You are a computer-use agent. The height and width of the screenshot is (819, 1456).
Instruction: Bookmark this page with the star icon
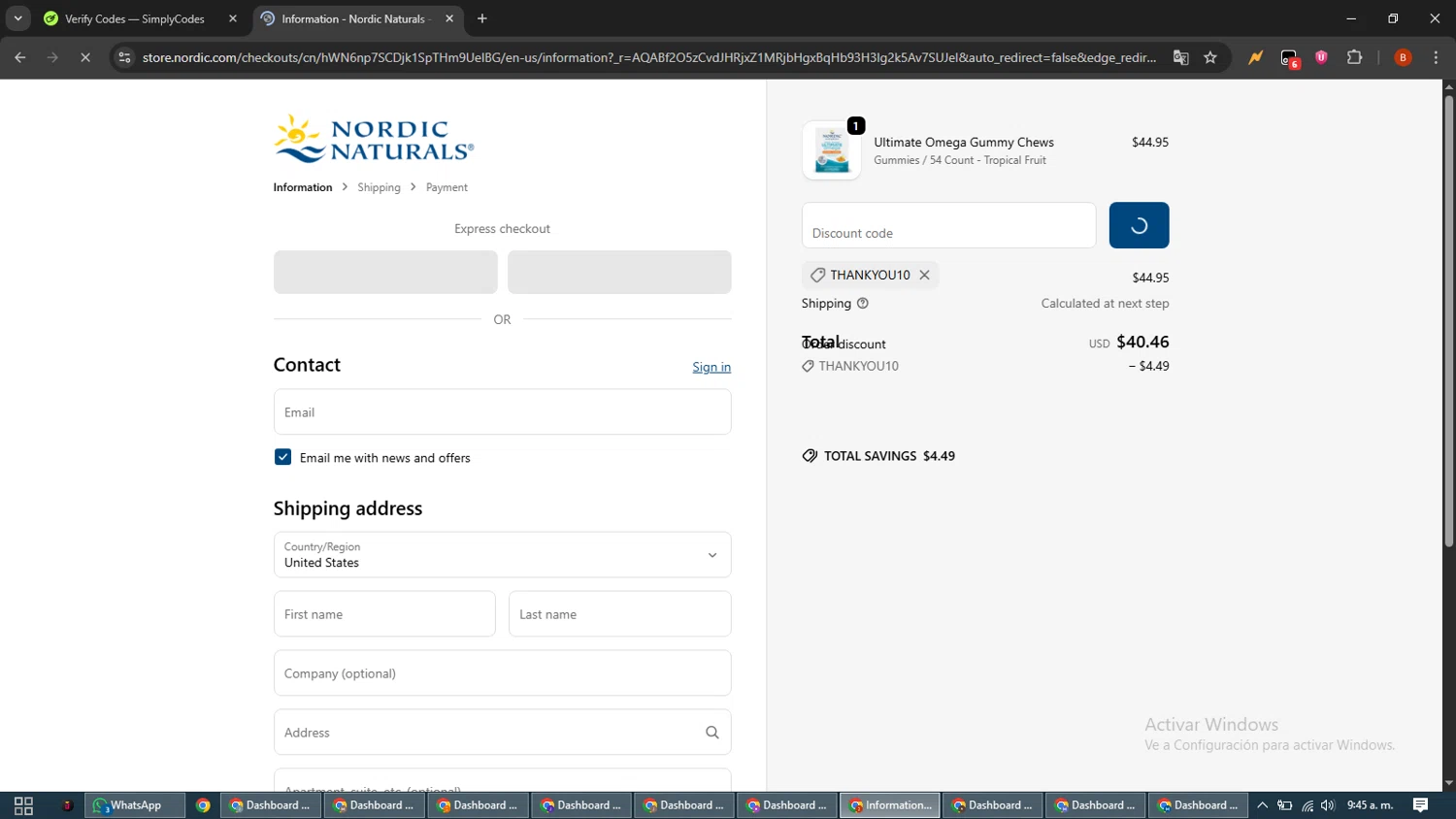point(1210,57)
